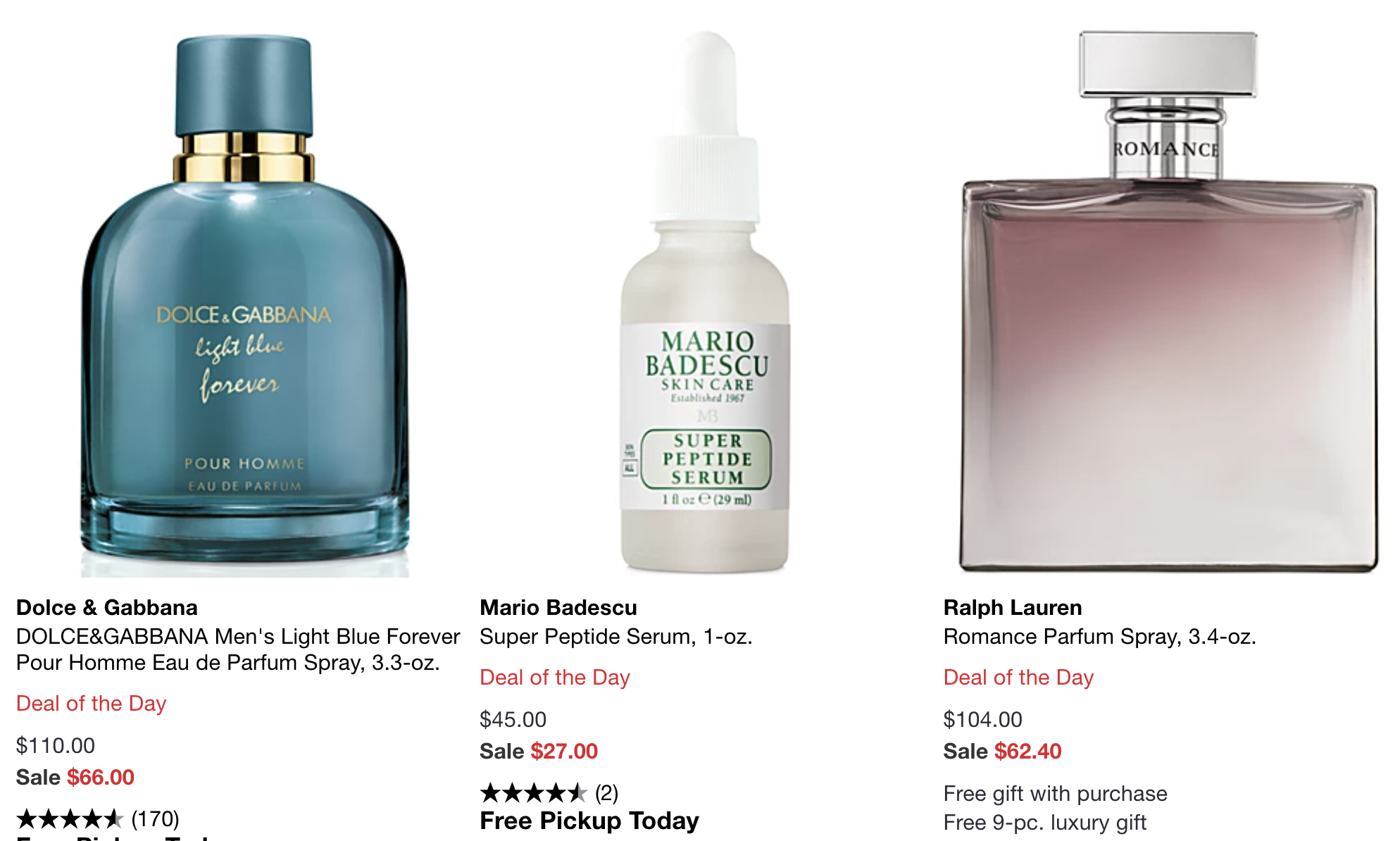Click the Sale $66.00 price

75,777
